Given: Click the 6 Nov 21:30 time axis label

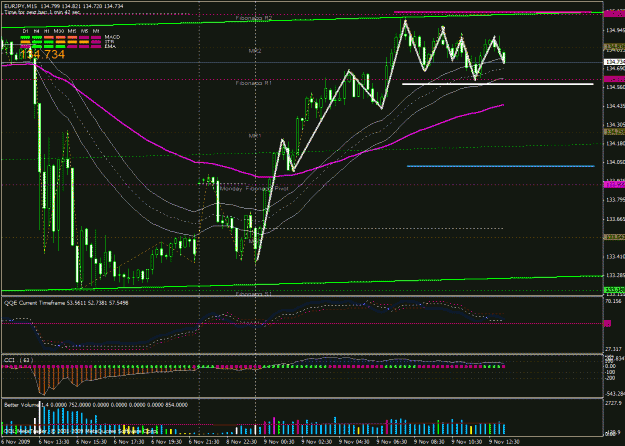Looking at the screenshot, I should pyautogui.click(x=204, y=442).
